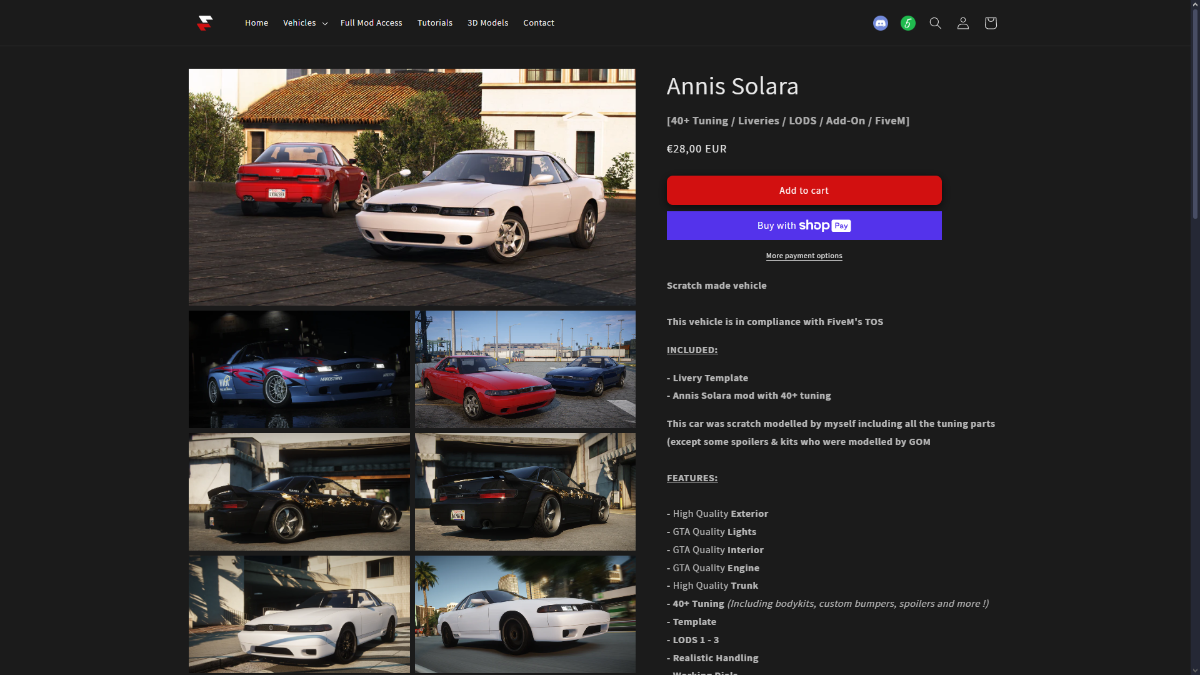Open the Contact page

(x=538, y=23)
